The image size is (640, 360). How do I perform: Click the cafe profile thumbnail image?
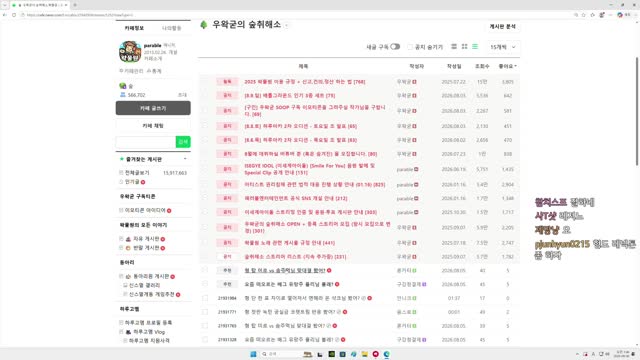[130, 51]
